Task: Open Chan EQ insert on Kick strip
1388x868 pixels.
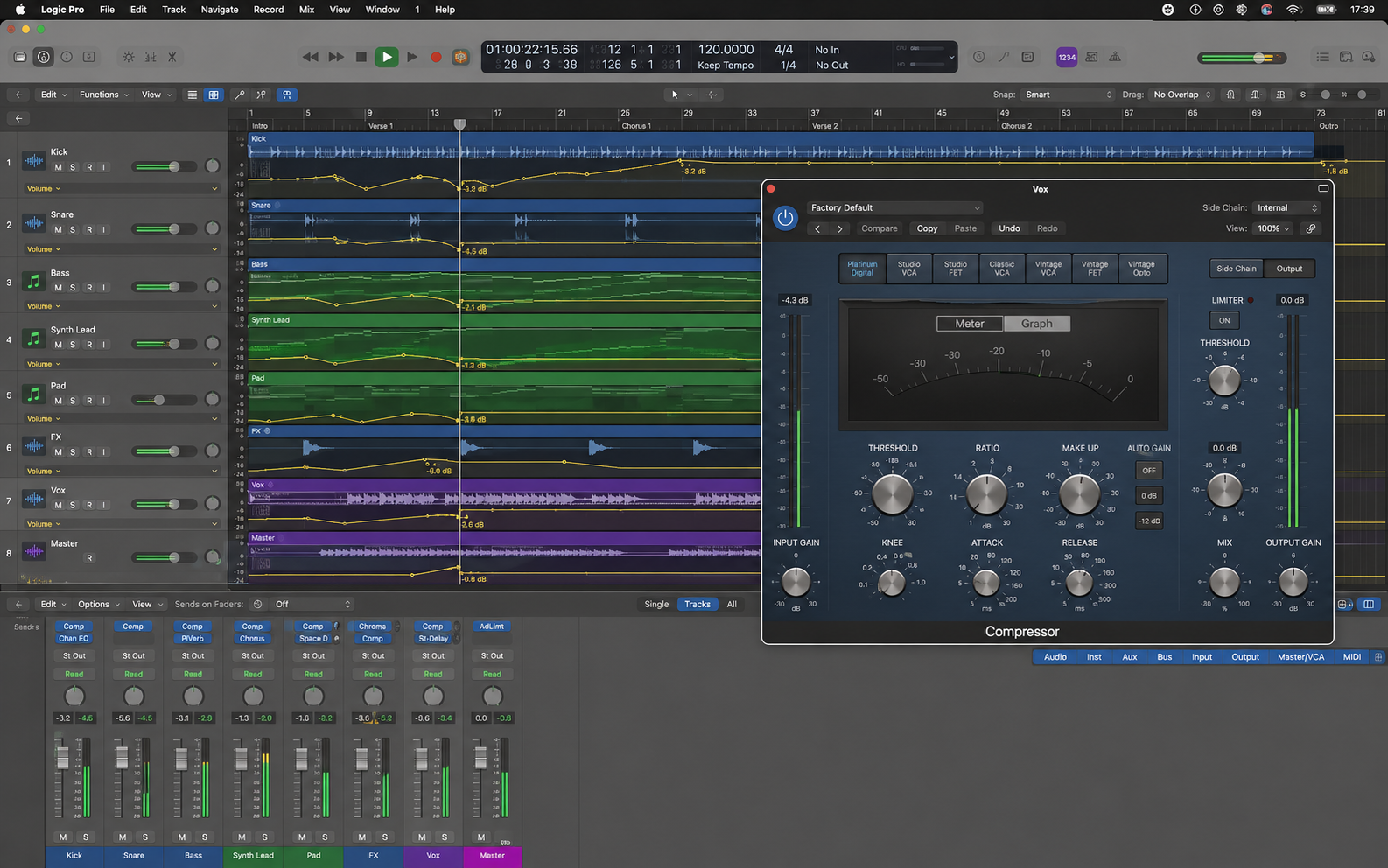Action: tap(74, 639)
